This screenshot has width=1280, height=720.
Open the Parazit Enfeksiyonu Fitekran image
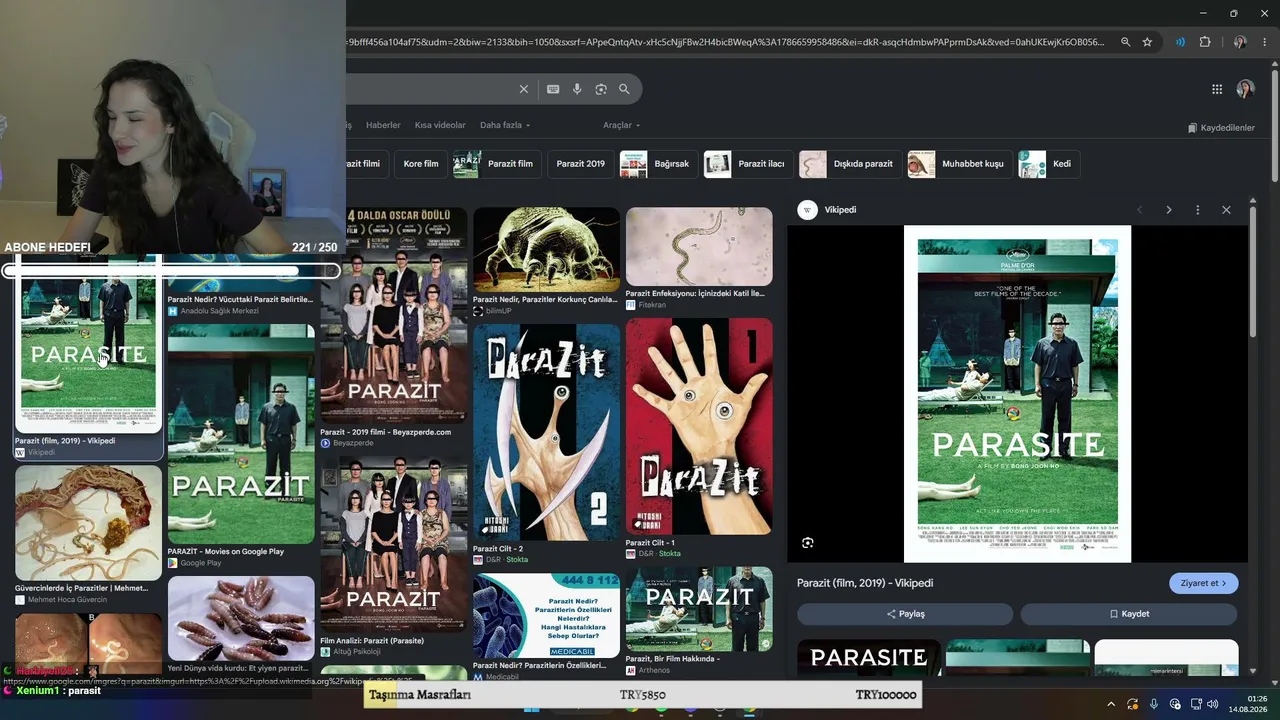tap(699, 247)
